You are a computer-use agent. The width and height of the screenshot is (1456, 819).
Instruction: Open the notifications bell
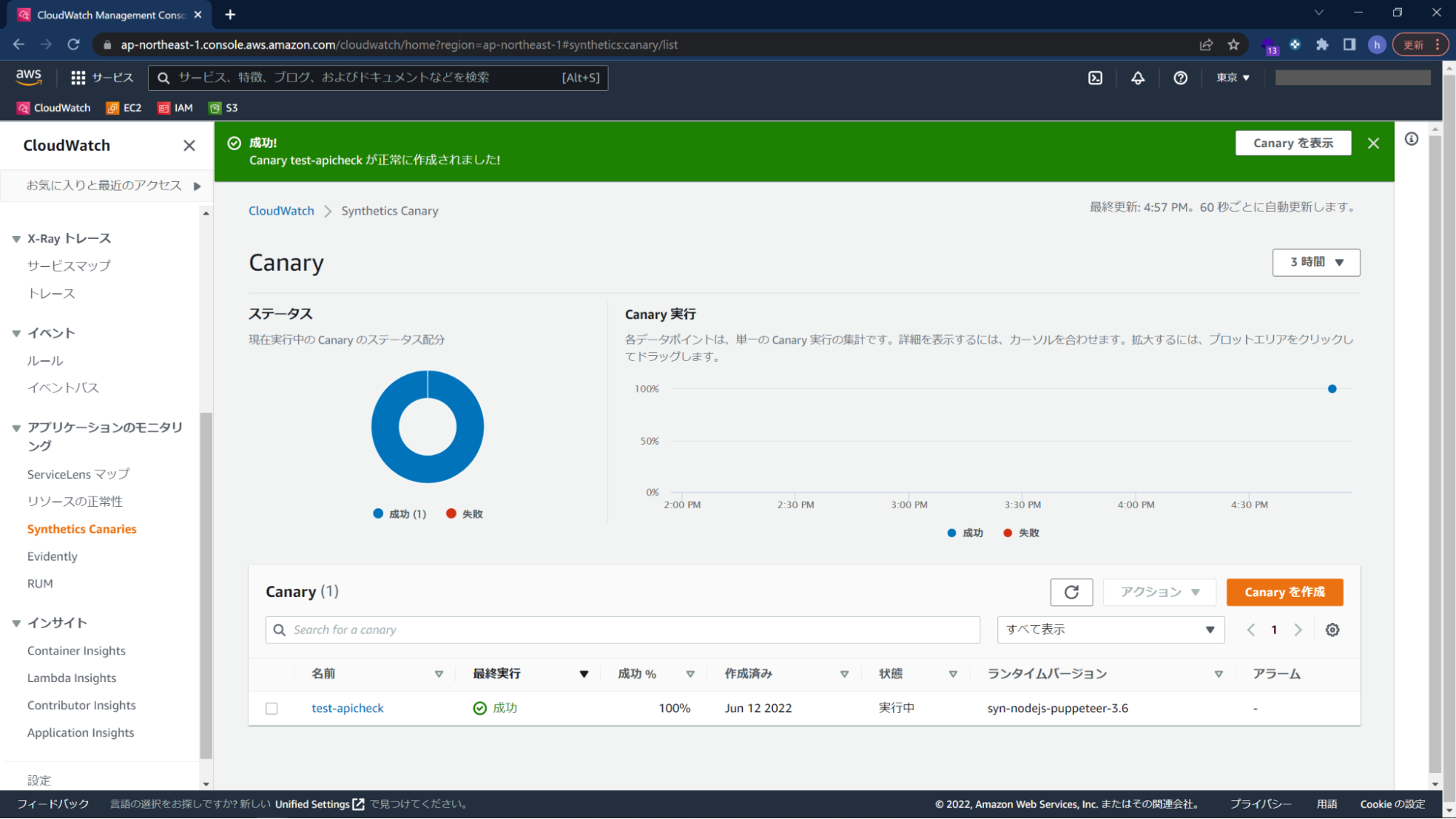pyautogui.click(x=1138, y=78)
